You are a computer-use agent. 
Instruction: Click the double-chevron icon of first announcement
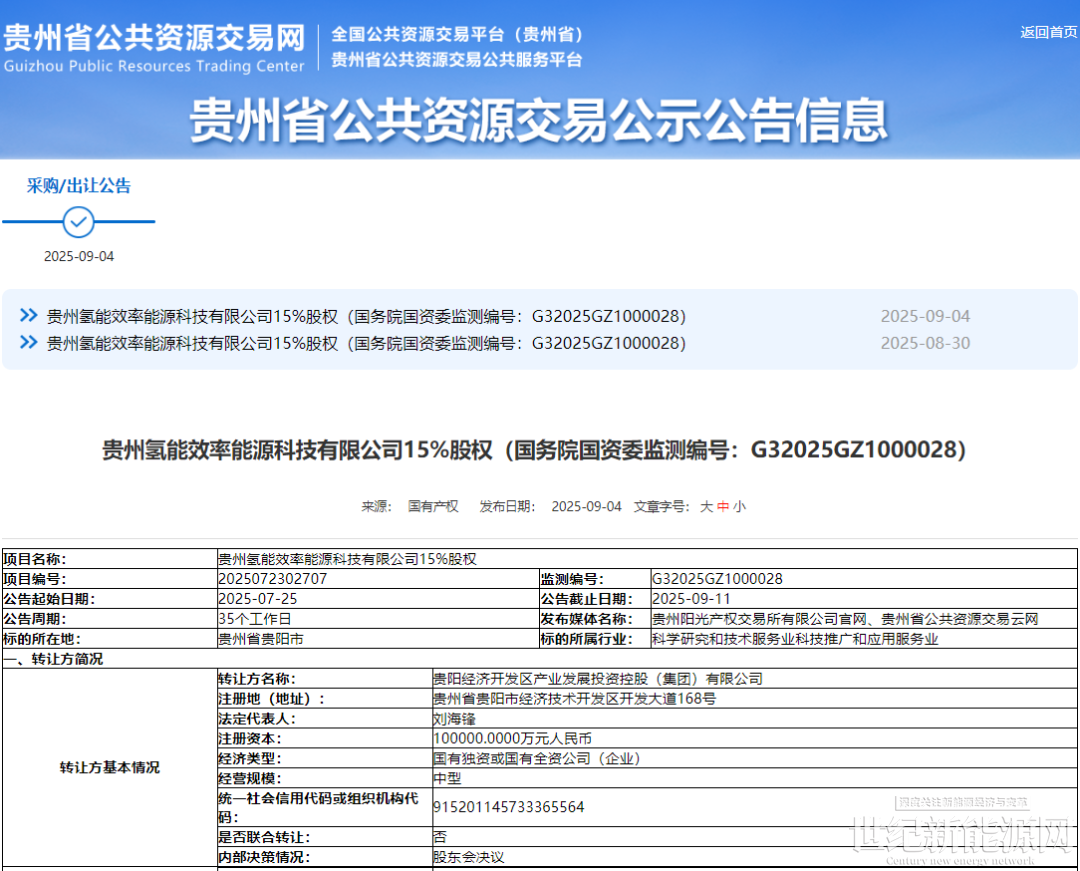(29, 316)
